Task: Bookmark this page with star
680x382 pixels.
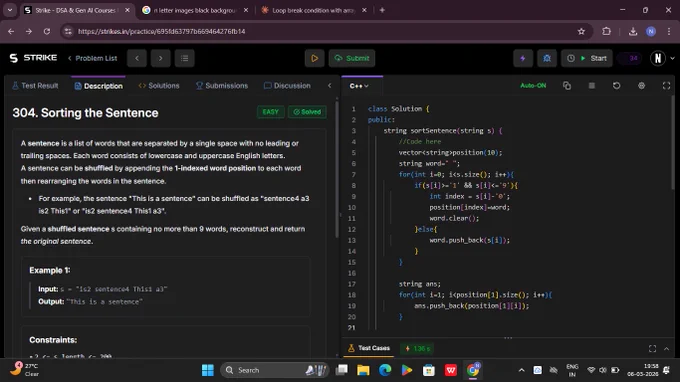Action: (x=581, y=31)
